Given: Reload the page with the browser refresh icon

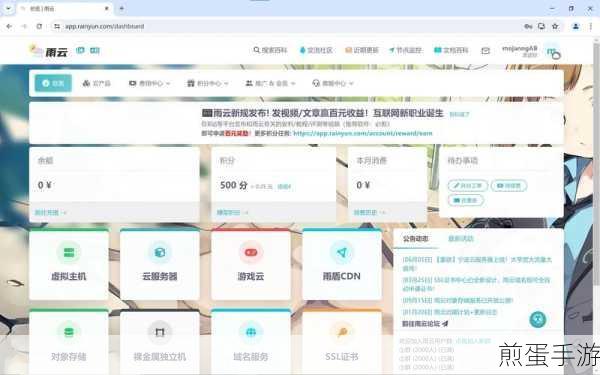Looking at the screenshot, I should 39,26.
